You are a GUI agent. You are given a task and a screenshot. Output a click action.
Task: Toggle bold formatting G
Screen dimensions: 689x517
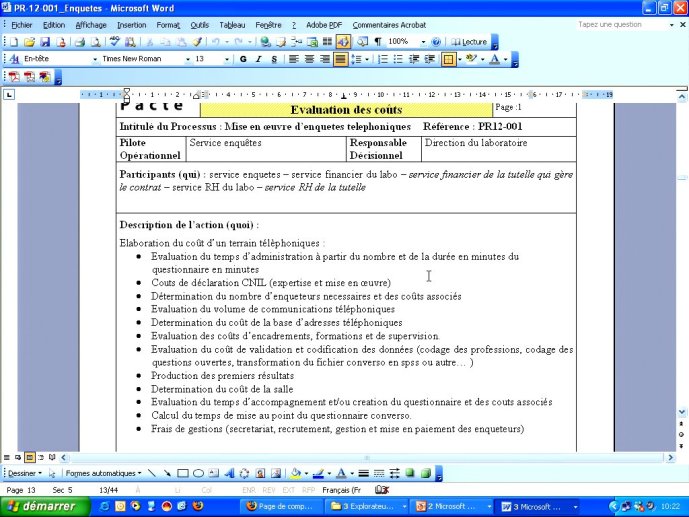click(243, 59)
